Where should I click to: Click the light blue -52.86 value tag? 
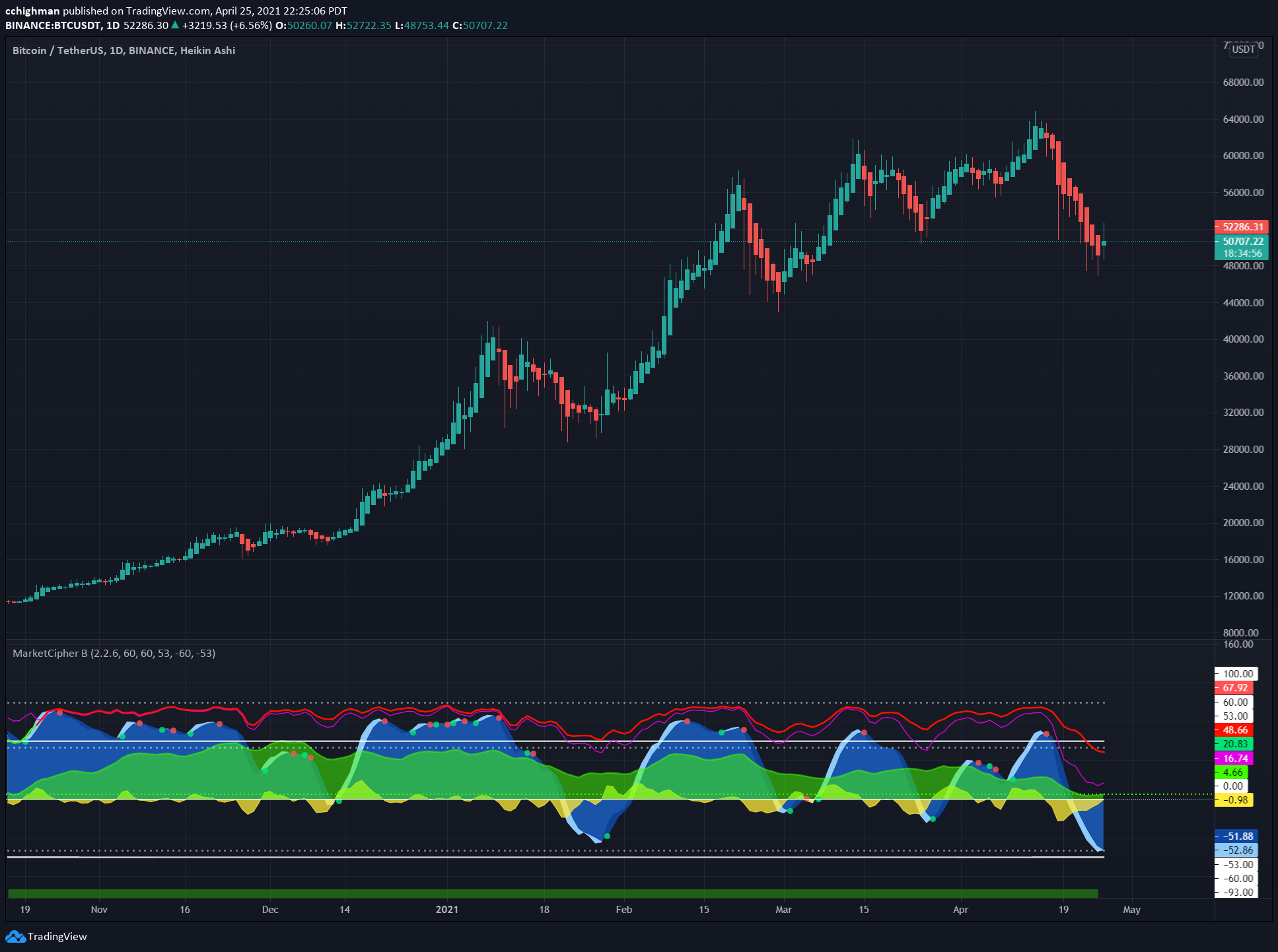pos(1236,850)
